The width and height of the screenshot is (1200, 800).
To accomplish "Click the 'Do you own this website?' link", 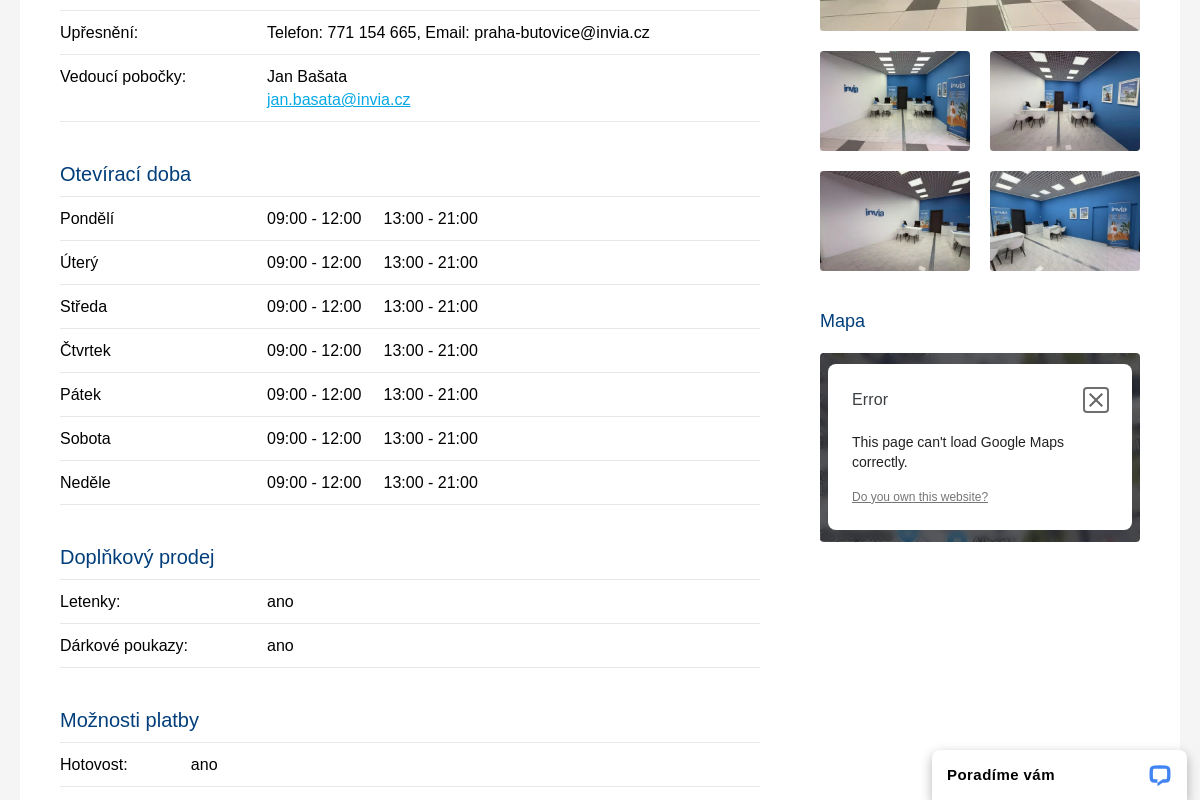I will point(920,497).
